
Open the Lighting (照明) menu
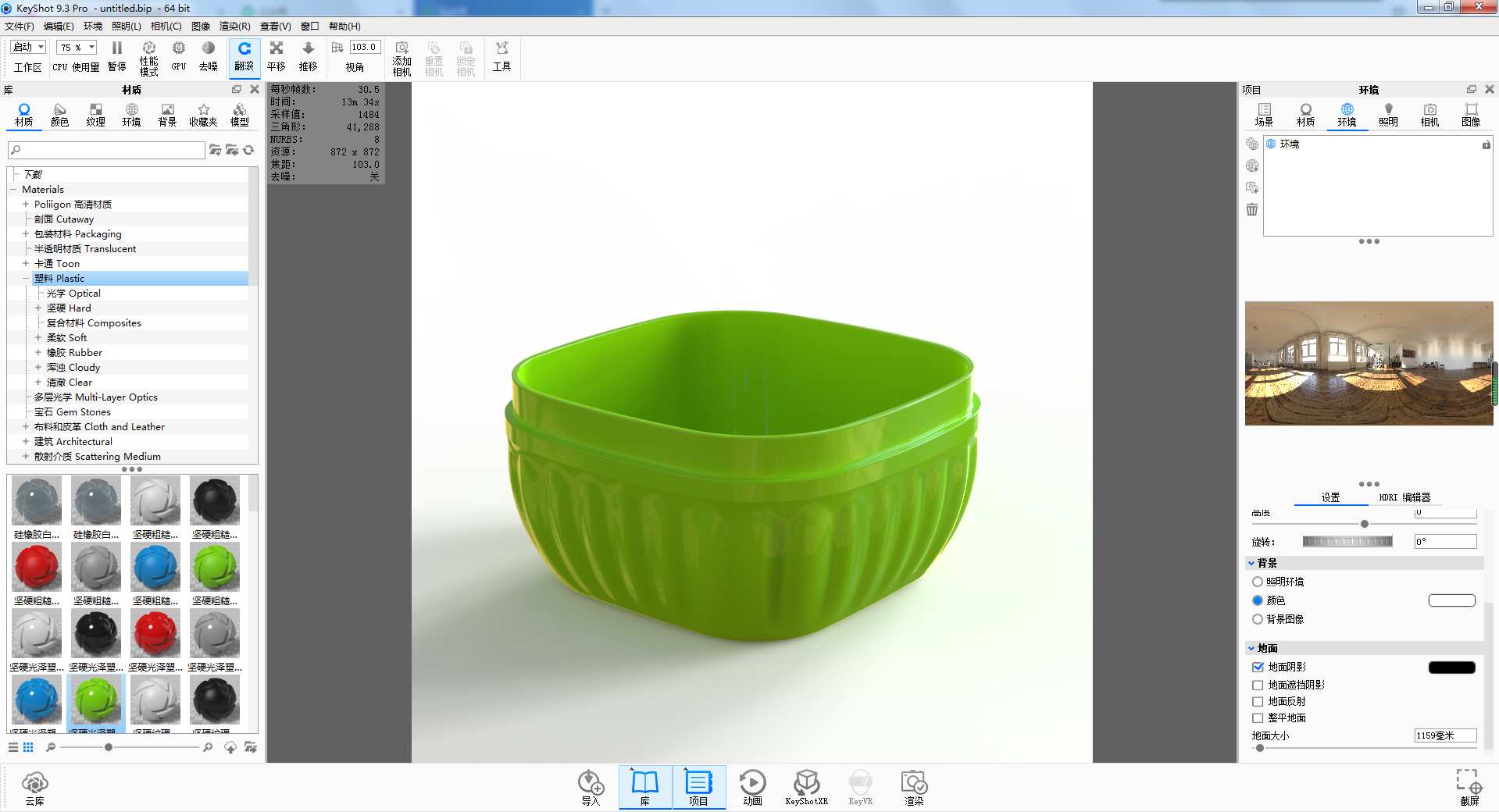click(127, 27)
